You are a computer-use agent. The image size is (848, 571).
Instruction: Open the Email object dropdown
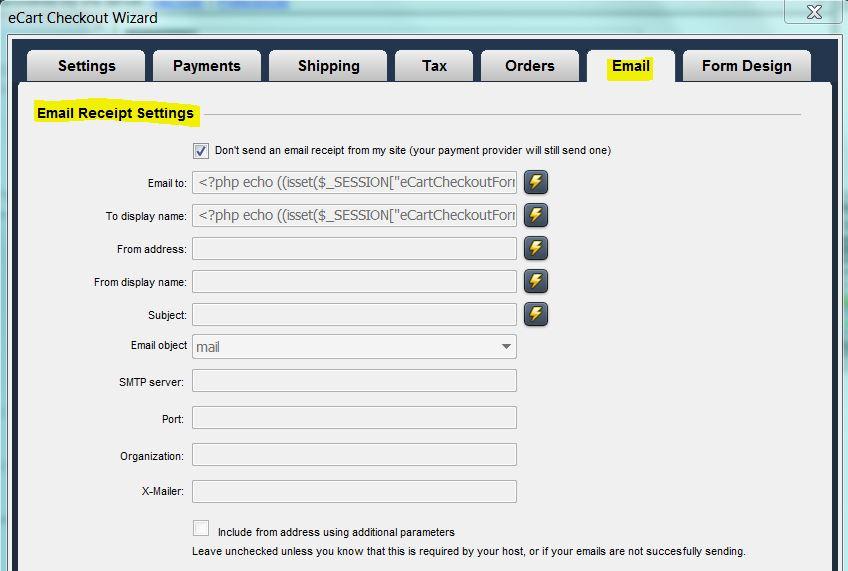(x=354, y=347)
